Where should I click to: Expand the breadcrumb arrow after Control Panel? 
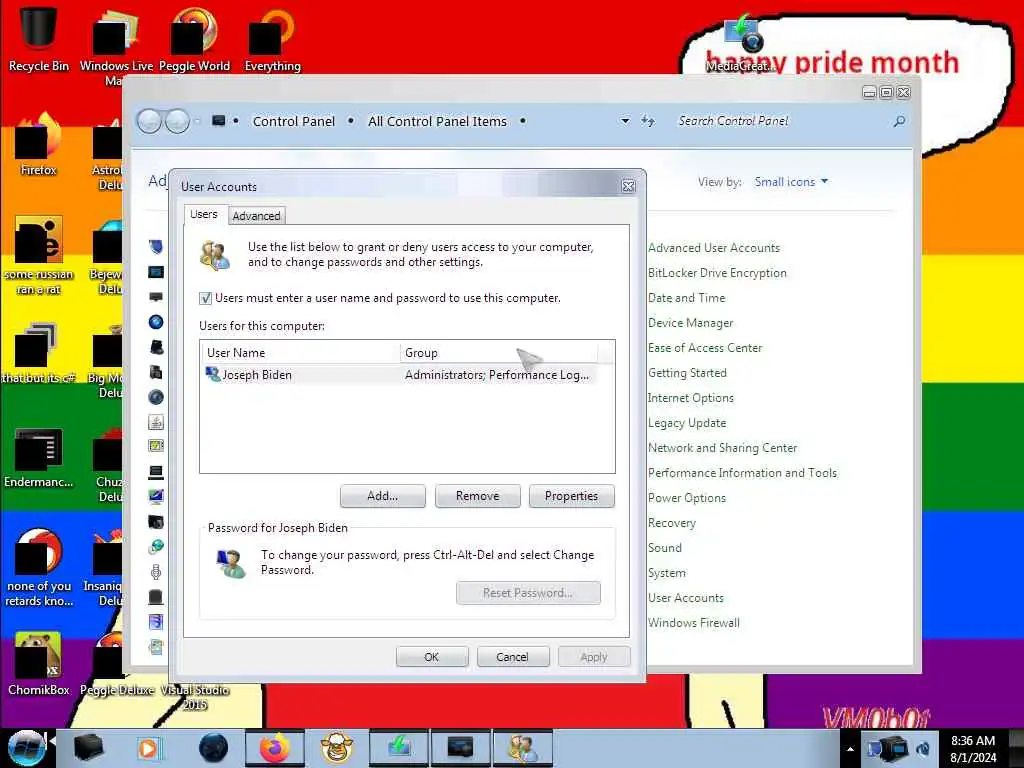[351, 121]
